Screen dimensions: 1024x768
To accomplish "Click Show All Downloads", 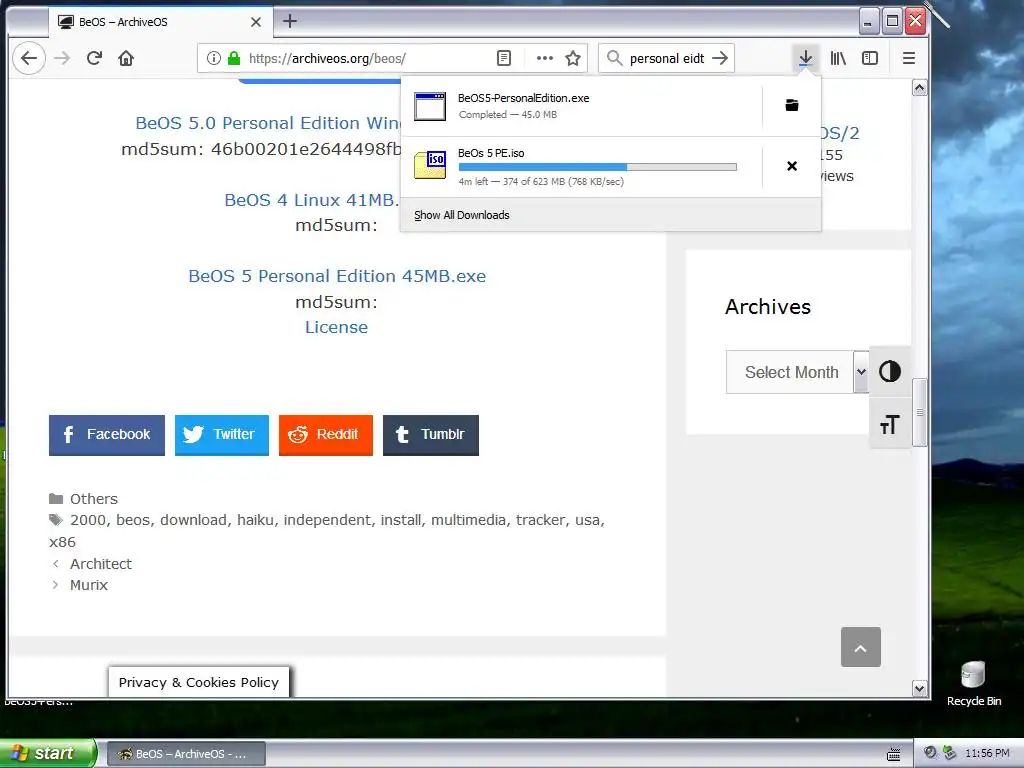I will point(462,215).
